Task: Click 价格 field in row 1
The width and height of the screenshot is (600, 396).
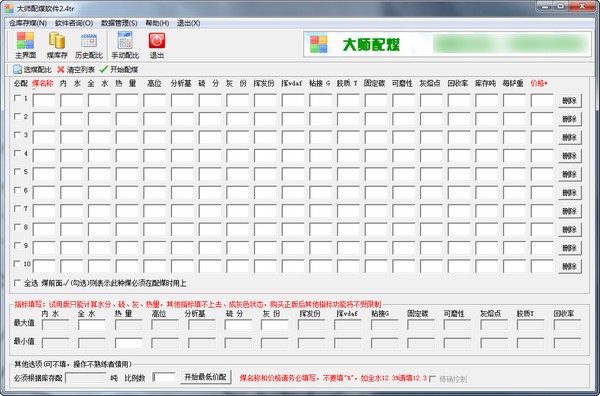Action: coord(542,101)
